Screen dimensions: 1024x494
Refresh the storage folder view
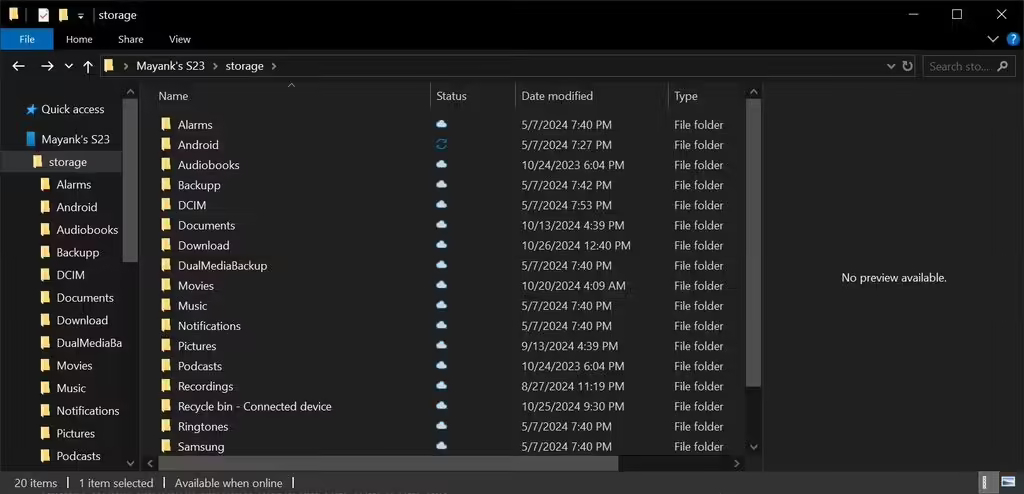coord(907,66)
